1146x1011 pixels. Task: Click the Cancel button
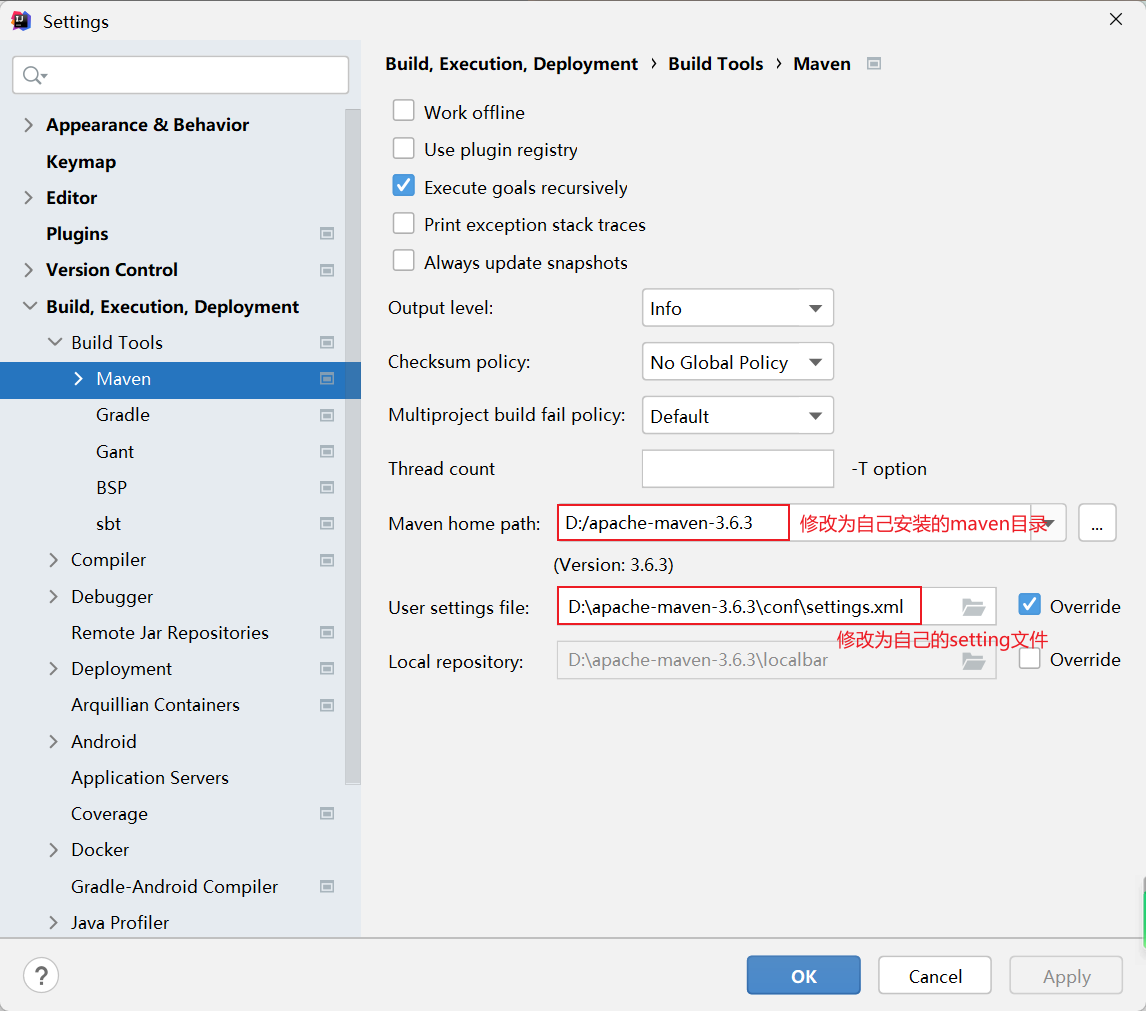935,975
